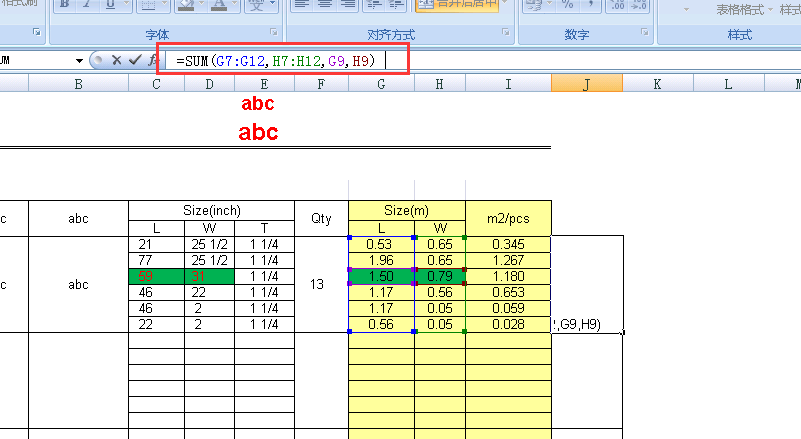
Task: Toggle bold formatting in the ribbon
Action: coord(64,5)
